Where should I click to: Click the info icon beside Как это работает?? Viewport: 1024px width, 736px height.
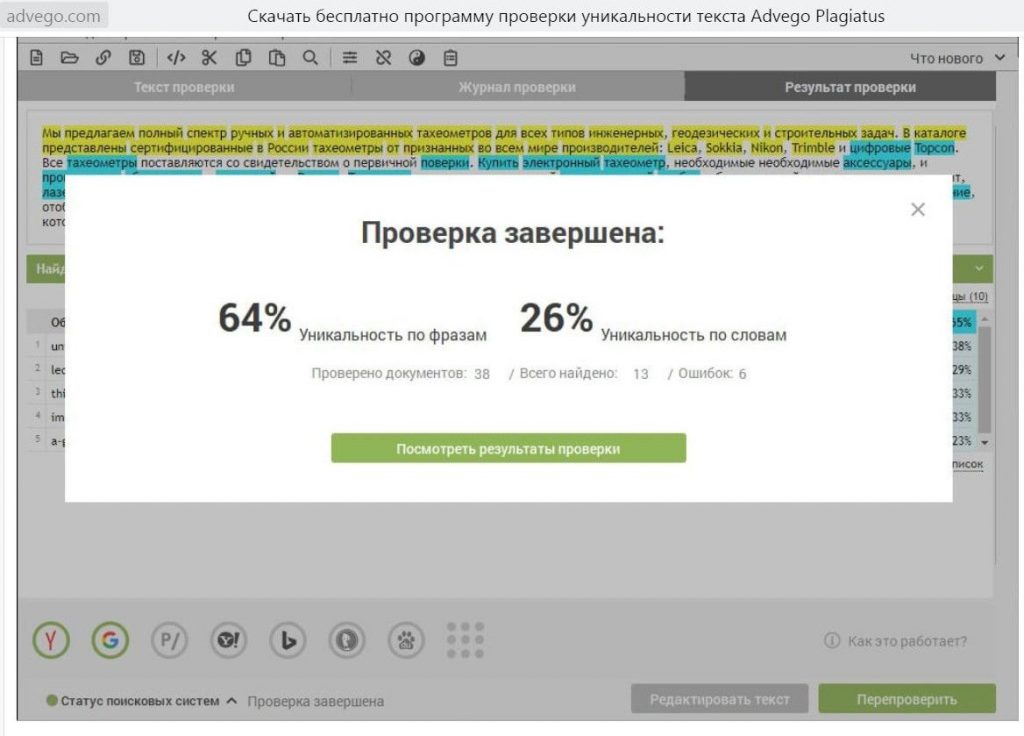click(x=832, y=641)
